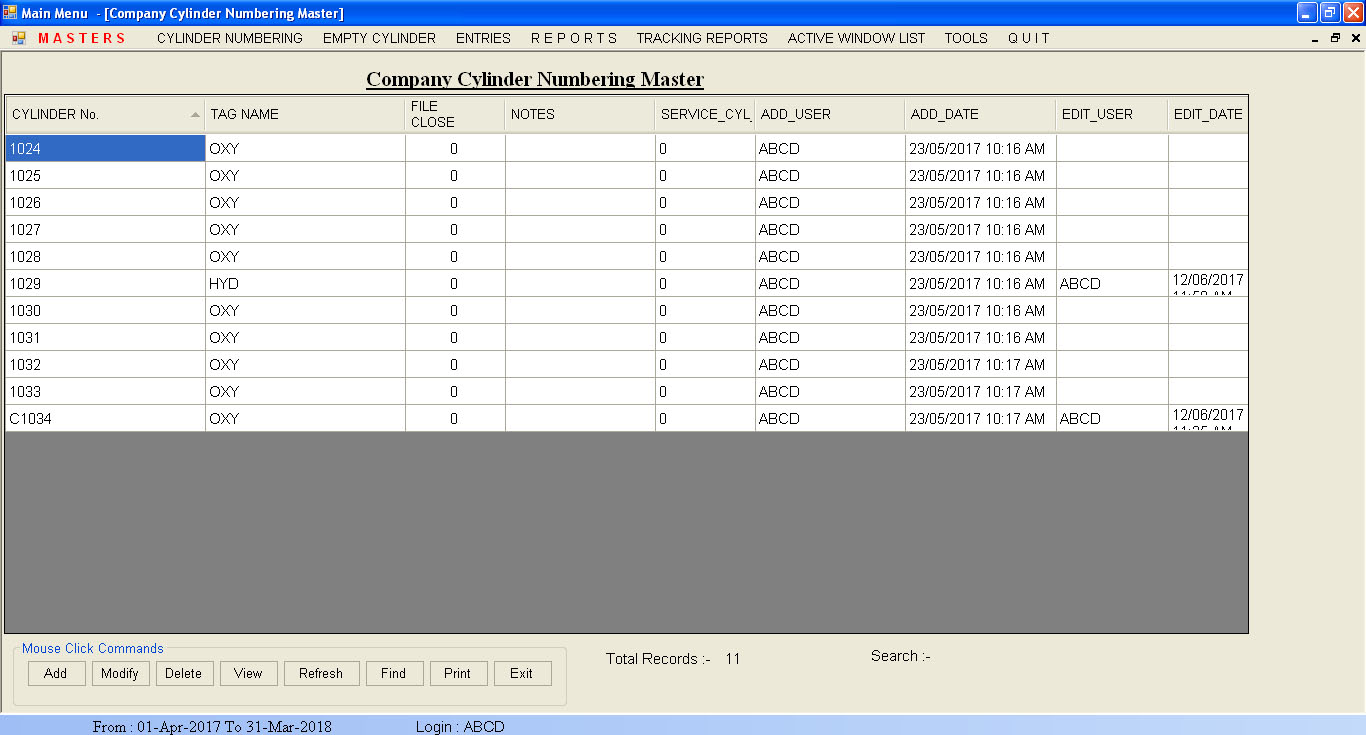1366x735 pixels.
Task: Open the TRACKING REPORTS menu
Action: (x=702, y=38)
